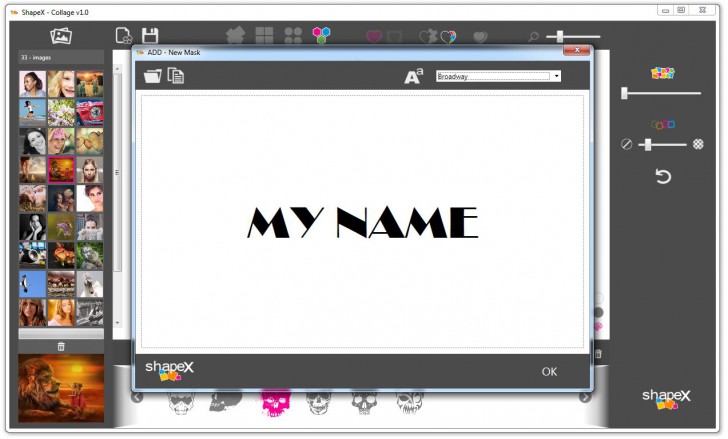728x439 pixels.
Task: Select the purple flower thumbnail
Action: click(x=61, y=227)
